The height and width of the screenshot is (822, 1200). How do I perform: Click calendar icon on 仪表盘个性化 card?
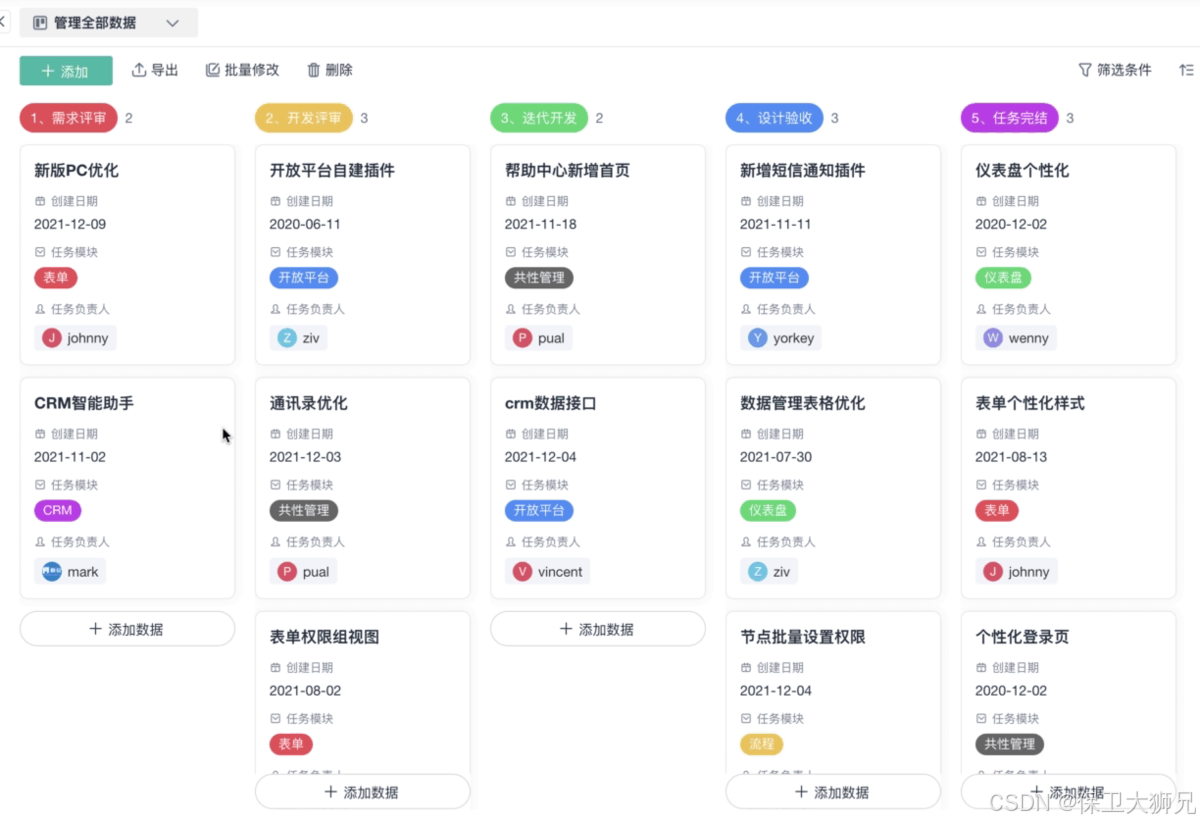pyautogui.click(x=981, y=201)
